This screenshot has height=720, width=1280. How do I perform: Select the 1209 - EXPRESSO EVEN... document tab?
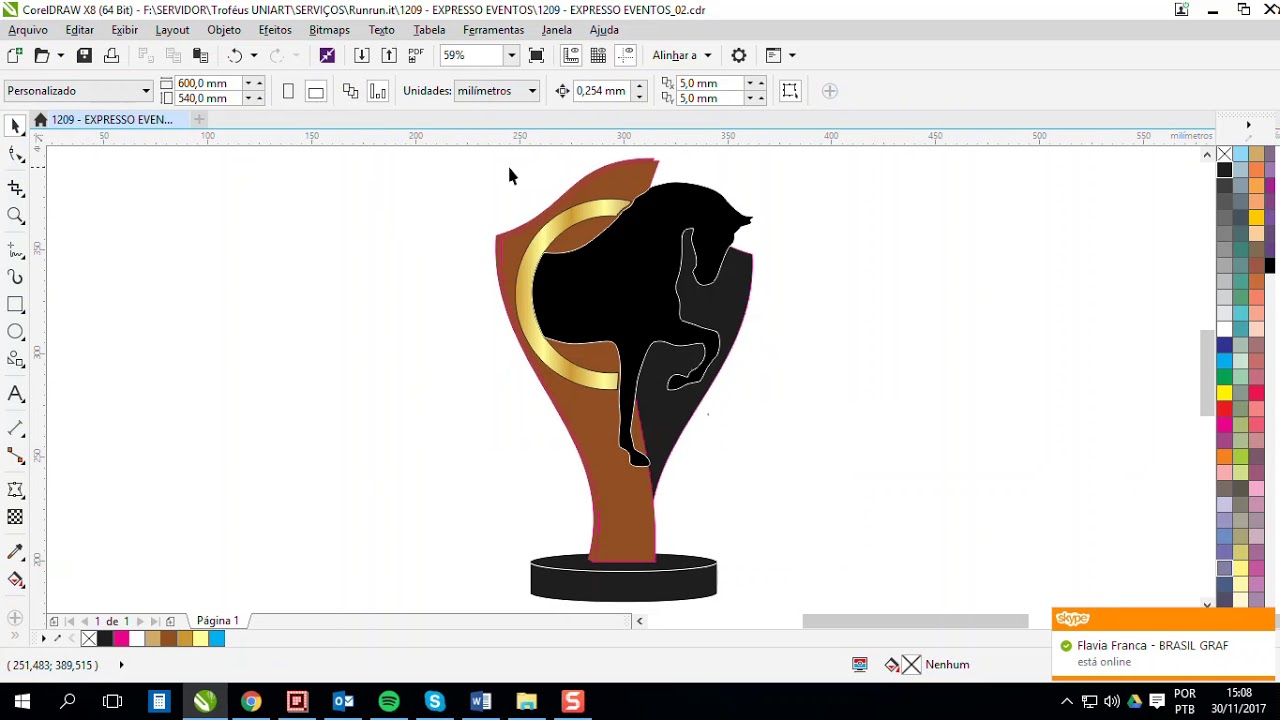[x=112, y=120]
